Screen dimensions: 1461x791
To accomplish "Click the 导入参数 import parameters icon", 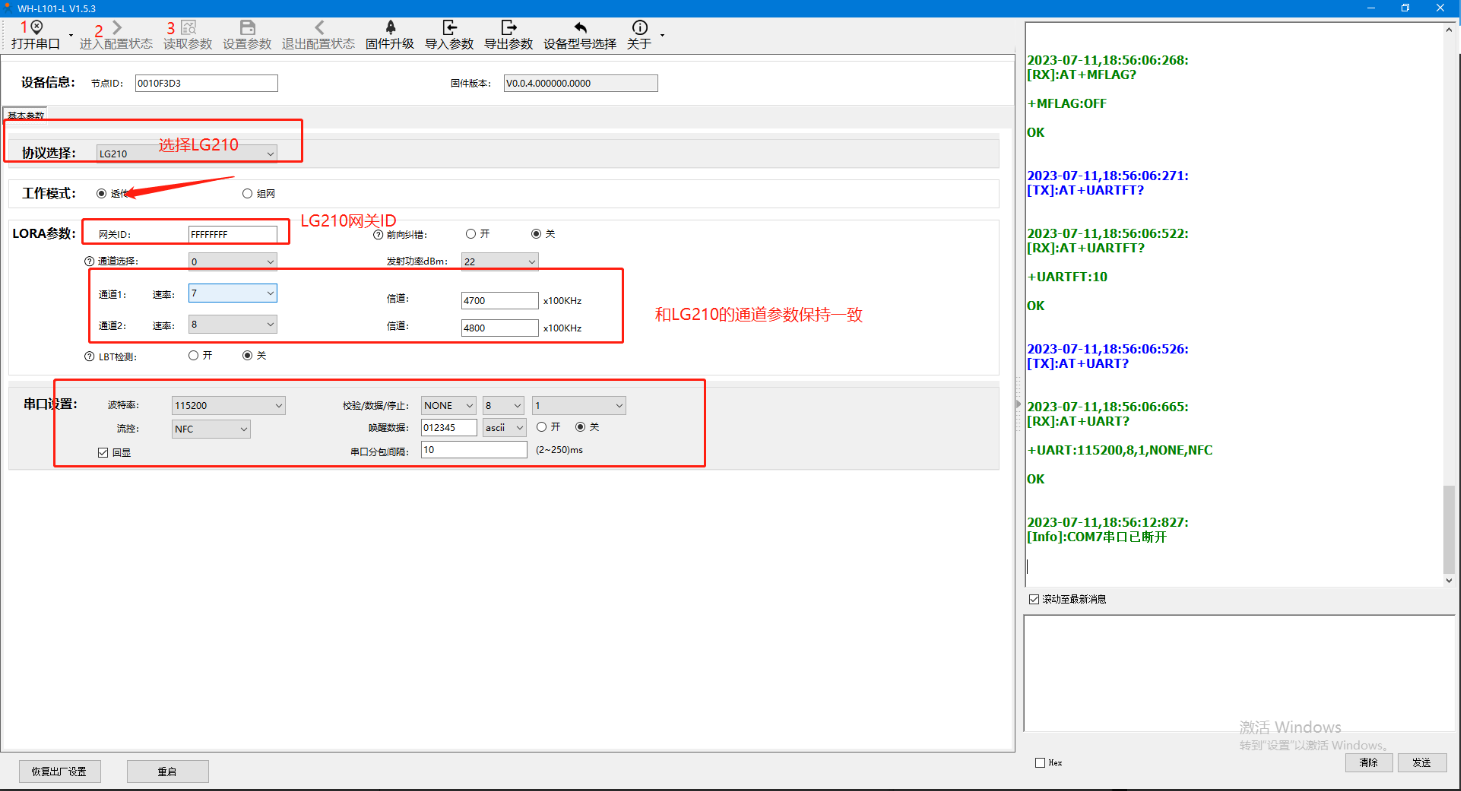I will 449,28.
